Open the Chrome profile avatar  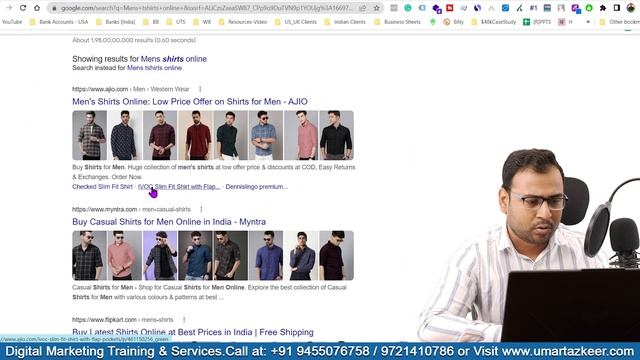pos(631,8)
